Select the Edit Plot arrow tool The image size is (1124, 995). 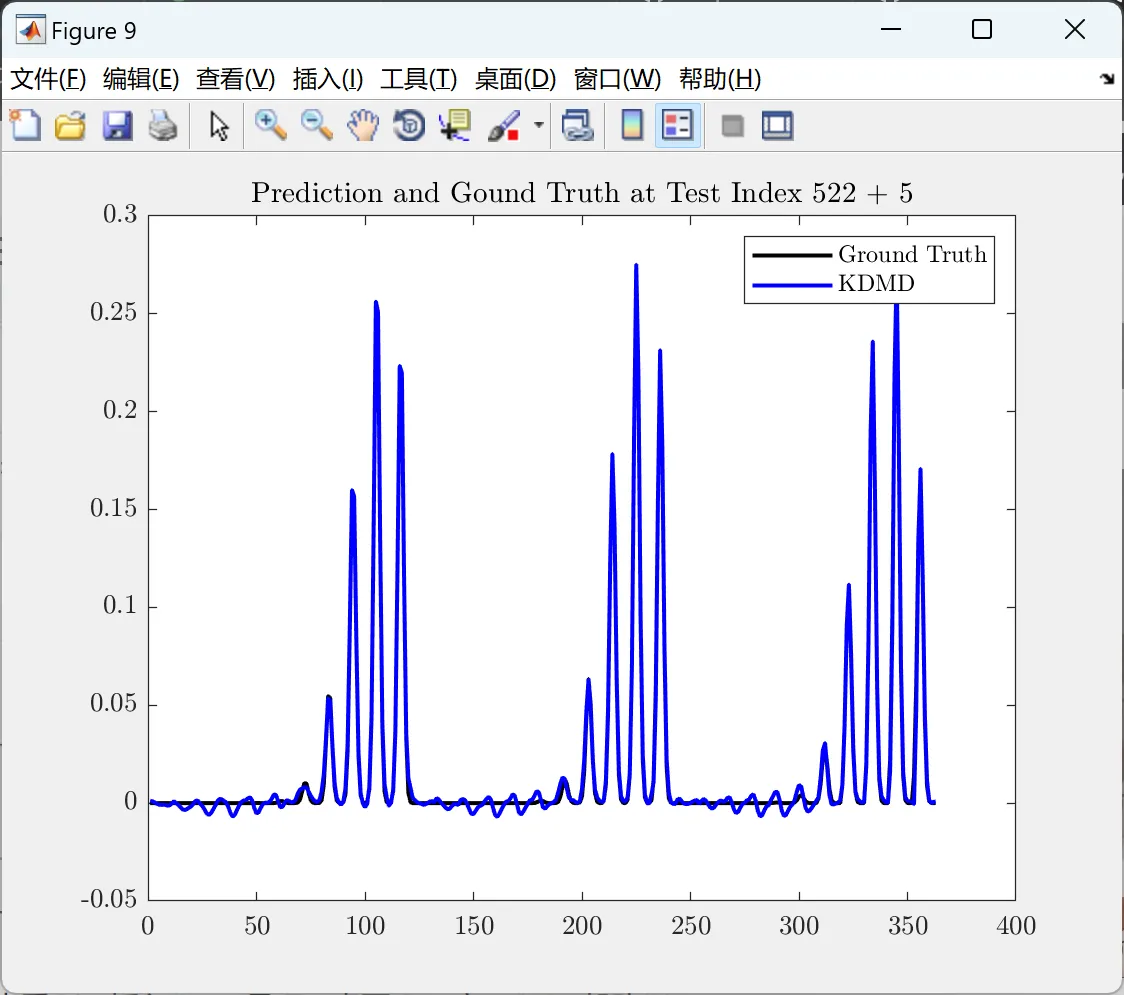click(219, 125)
